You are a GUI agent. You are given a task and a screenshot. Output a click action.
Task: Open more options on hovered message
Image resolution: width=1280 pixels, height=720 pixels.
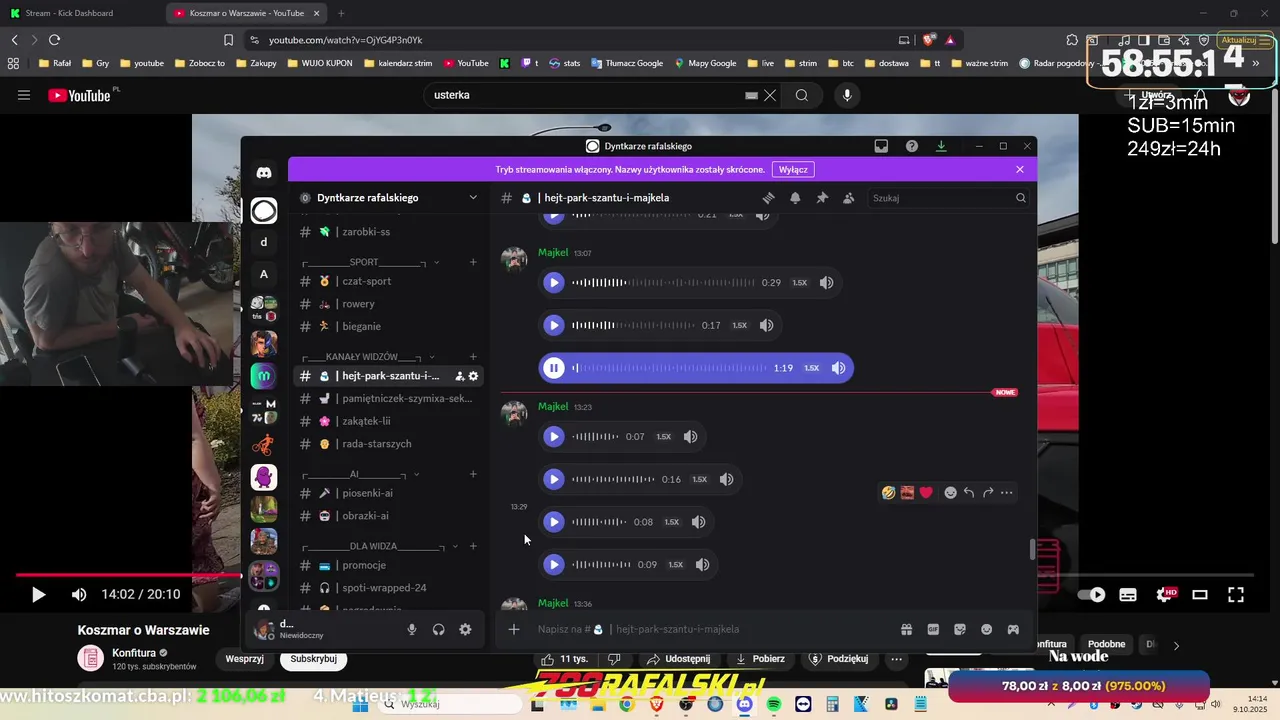point(1007,492)
